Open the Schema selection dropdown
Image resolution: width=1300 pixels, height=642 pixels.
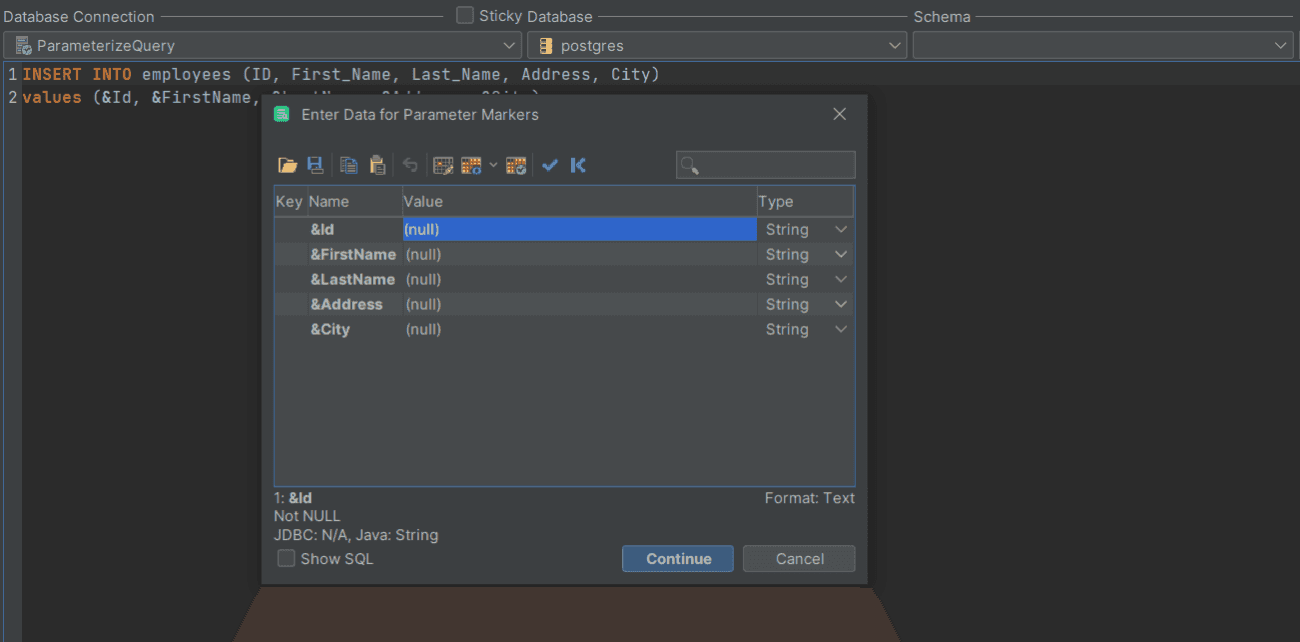click(x=1281, y=45)
